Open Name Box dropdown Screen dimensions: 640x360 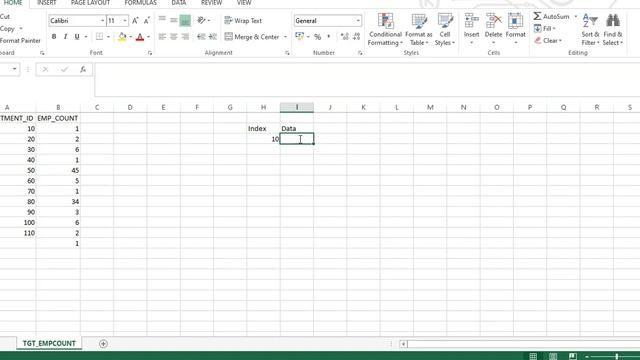15,69
